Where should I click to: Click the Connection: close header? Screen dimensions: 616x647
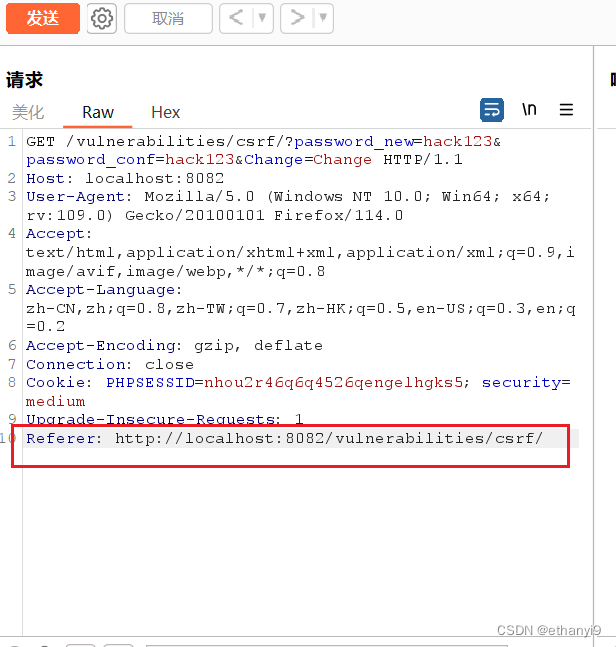tap(110, 364)
